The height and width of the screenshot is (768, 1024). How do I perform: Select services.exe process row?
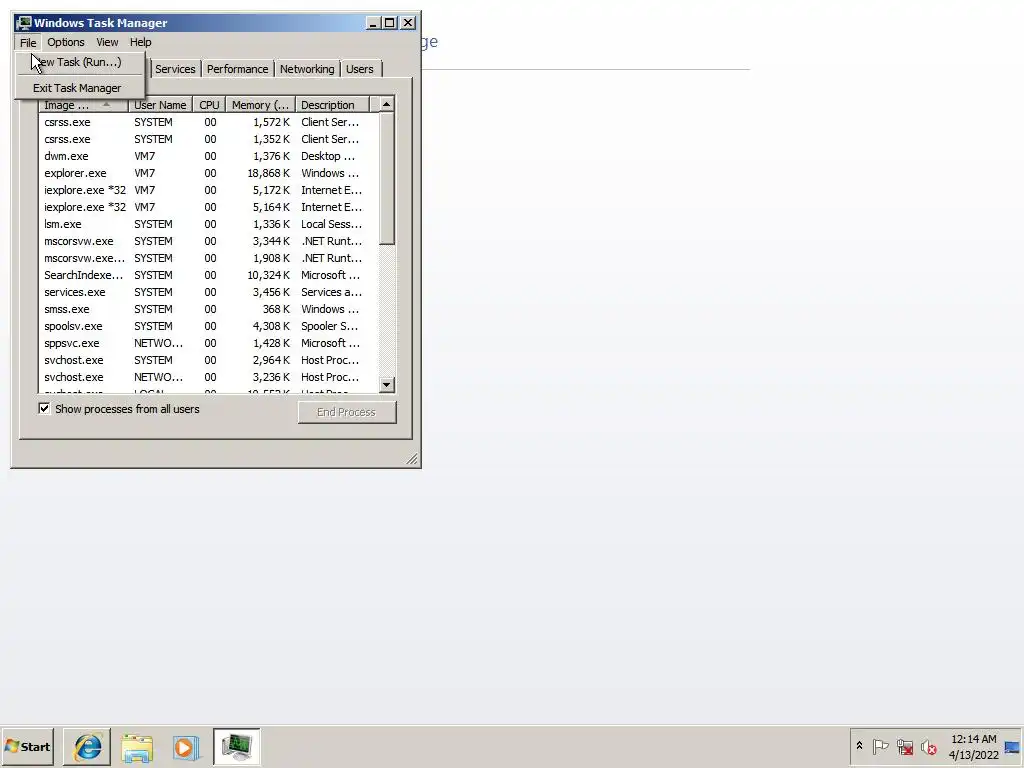[208, 292]
